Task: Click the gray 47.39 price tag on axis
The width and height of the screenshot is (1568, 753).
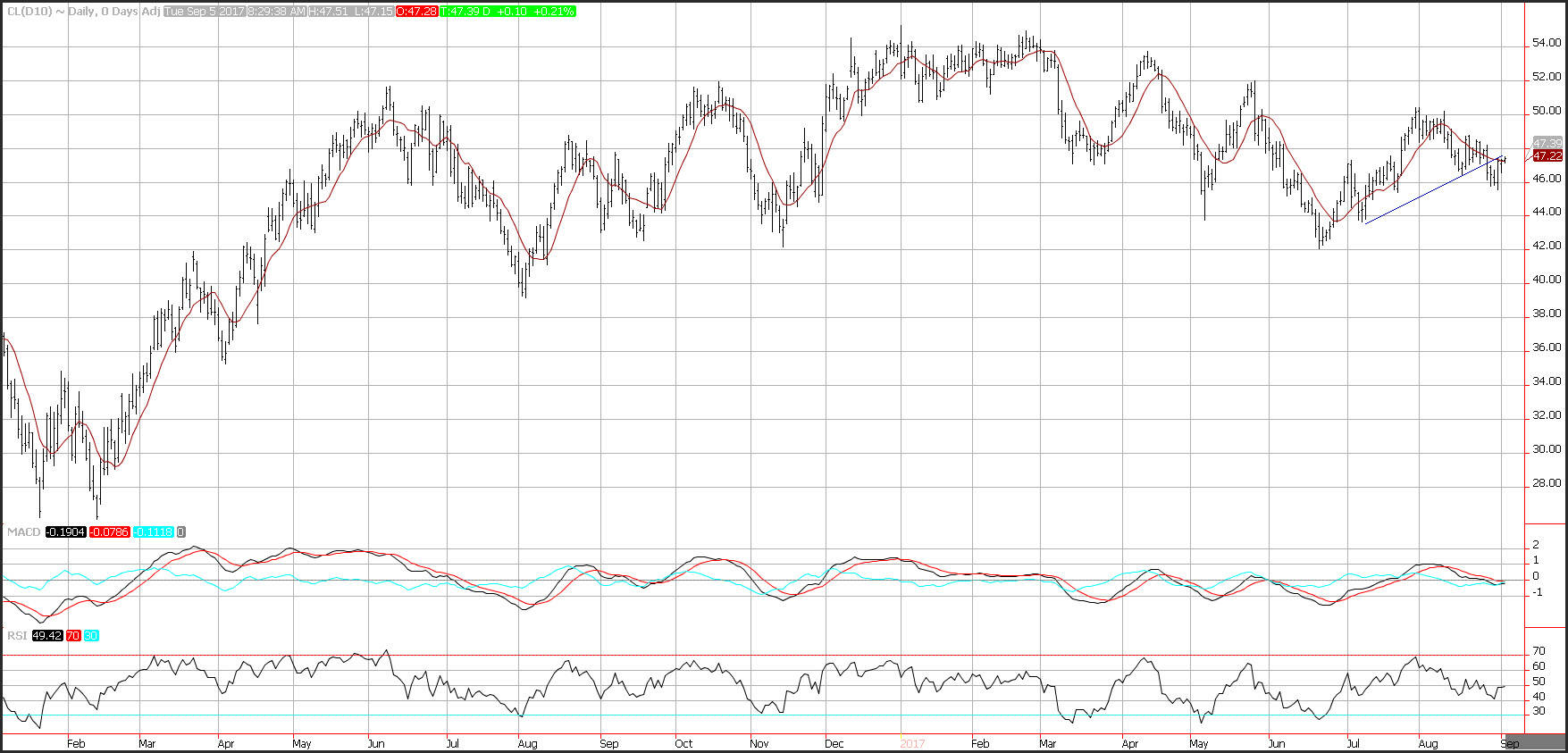Action: pos(1547,143)
